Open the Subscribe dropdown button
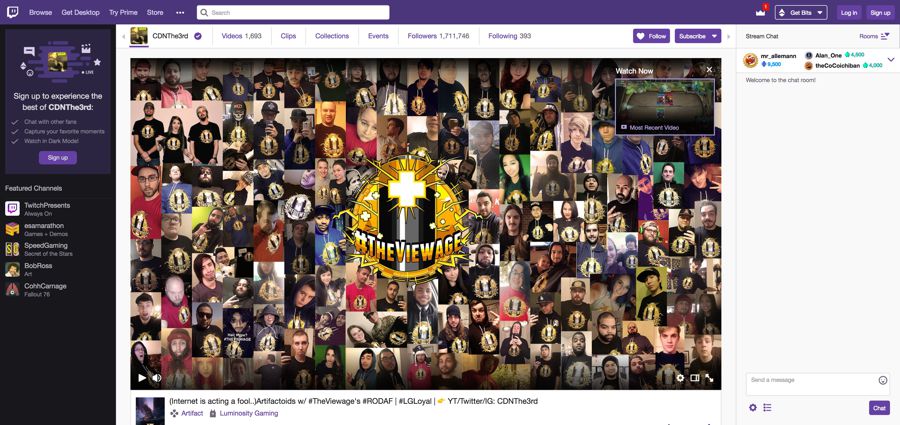Image resolution: width=900 pixels, height=425 pixels. [x=697, y=36]
